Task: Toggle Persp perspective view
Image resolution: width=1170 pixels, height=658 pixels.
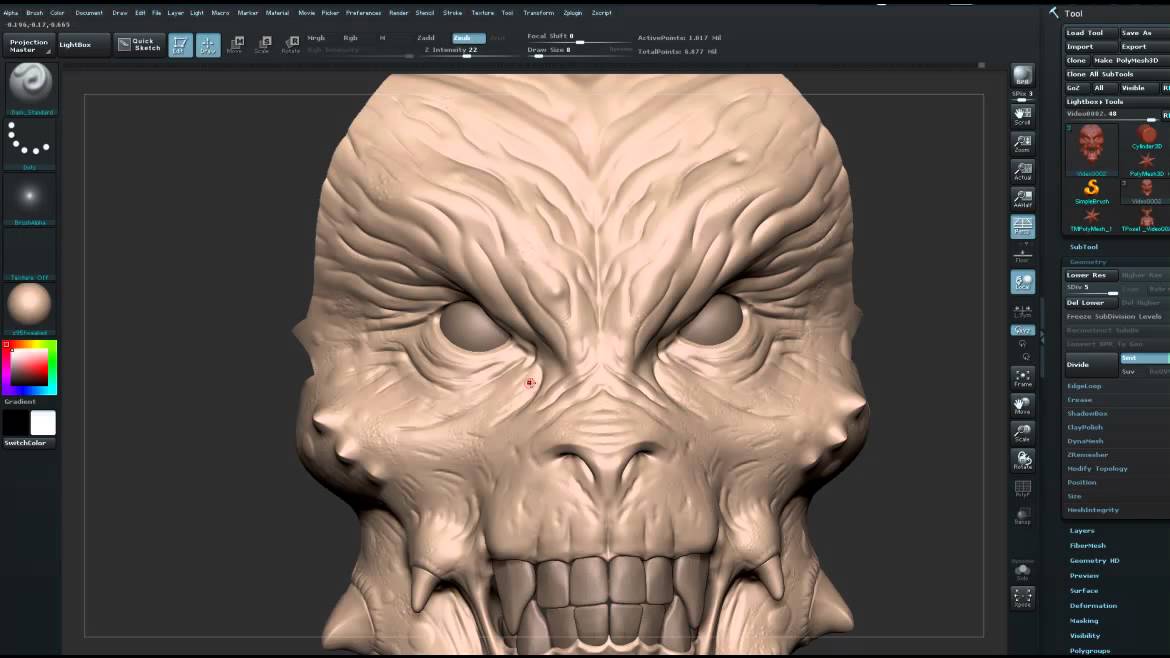Action: pos(1022,226)
